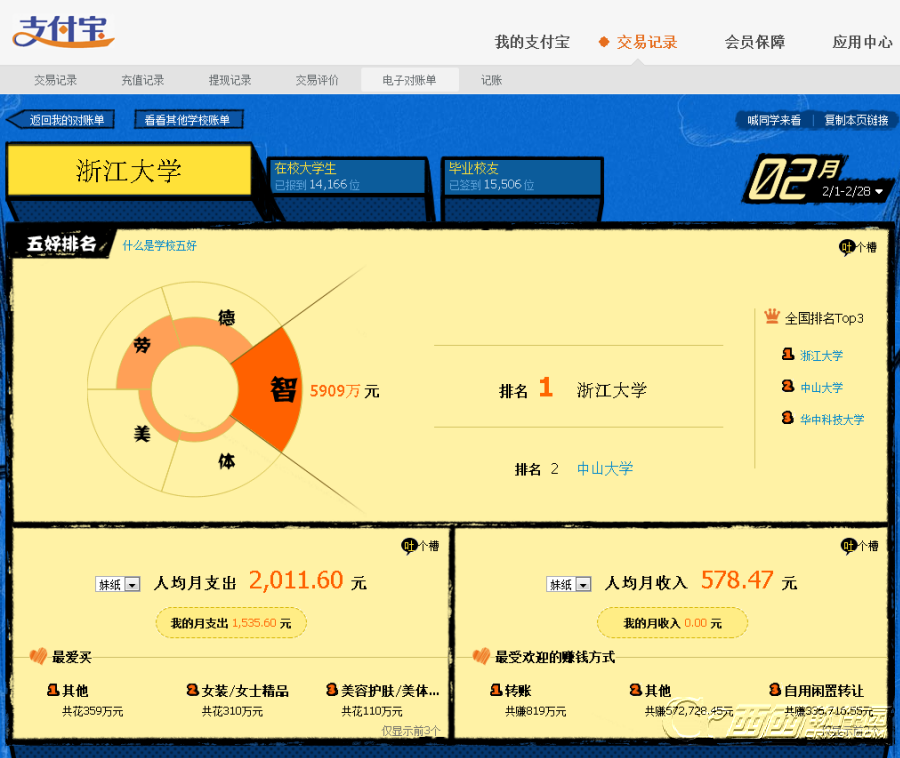This screenshot has height=758, width=900.
Task: Open 我的支付宝 in the top navigation
Action: click(532, 42)
